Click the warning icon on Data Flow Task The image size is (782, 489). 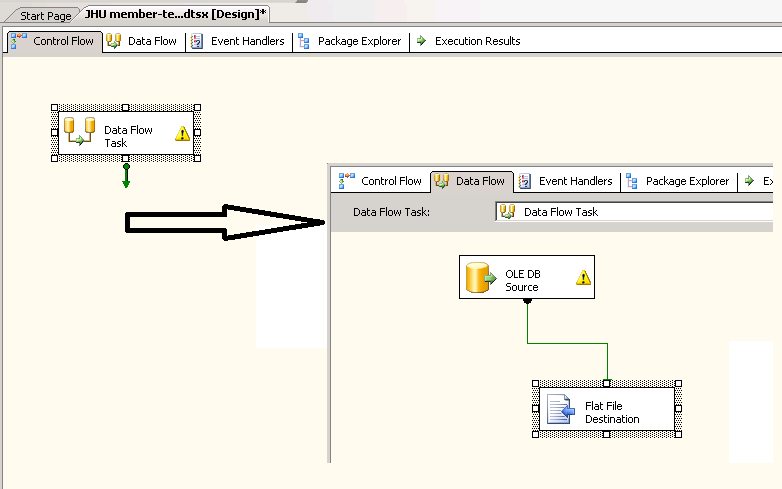tap(182, 133)
